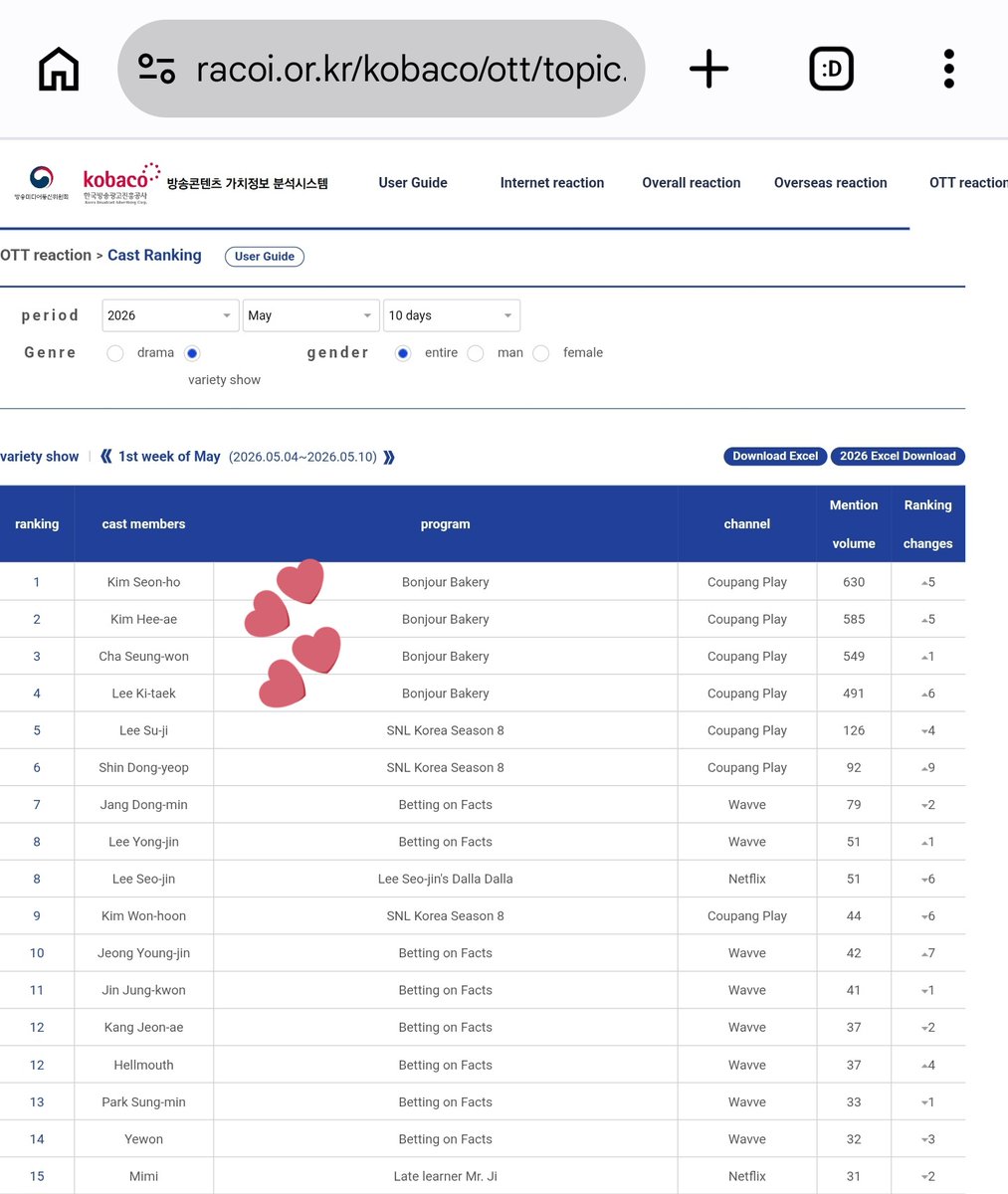Select the entire gender radio
This screenshot has width=1008, height=1194.
[403, 353]
